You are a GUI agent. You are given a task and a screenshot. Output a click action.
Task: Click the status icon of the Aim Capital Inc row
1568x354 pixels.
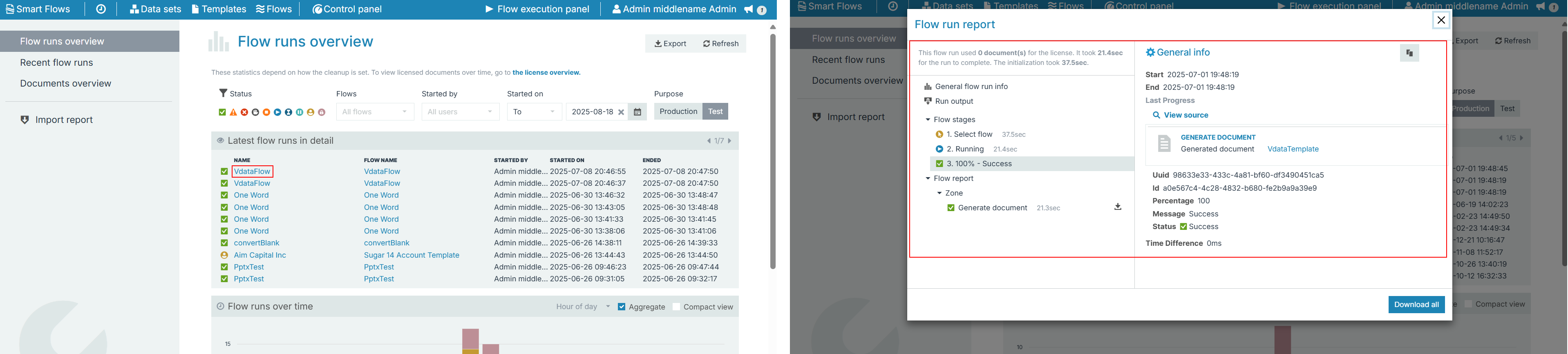[224, 256]
